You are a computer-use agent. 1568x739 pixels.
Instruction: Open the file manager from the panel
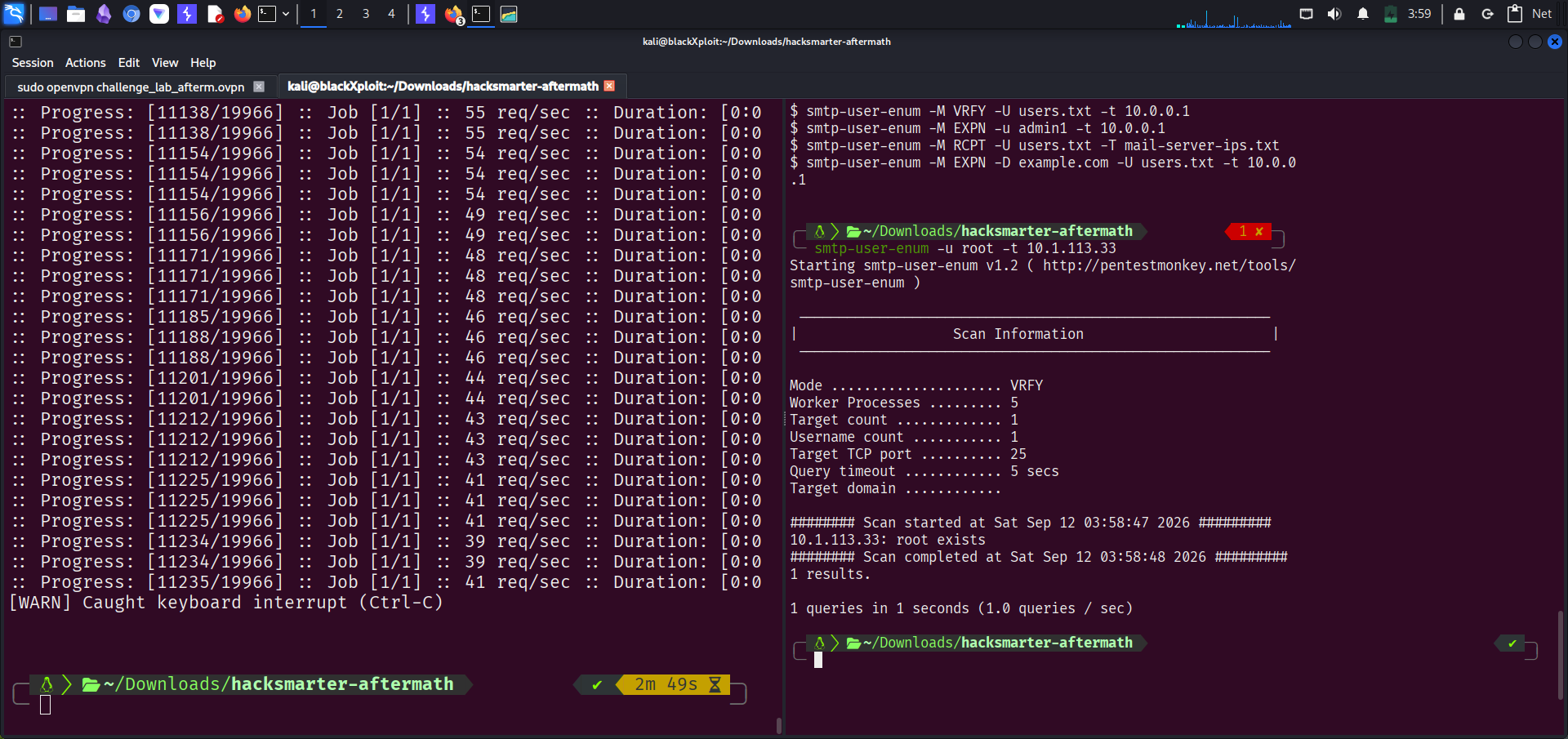(76, 14)
